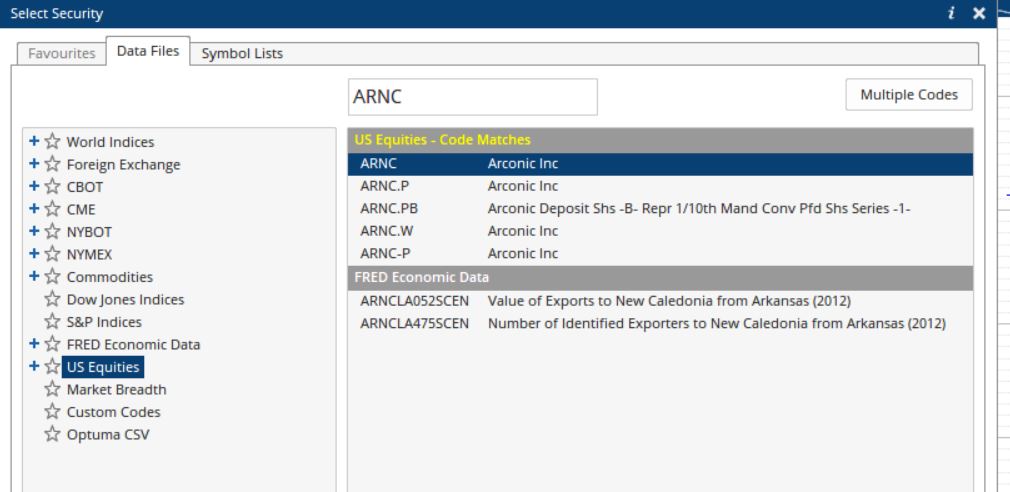Select Market Breadth in the tree
Image resolution: width=1010 pixels, height=492 pixels.
[x=116, y=390]
